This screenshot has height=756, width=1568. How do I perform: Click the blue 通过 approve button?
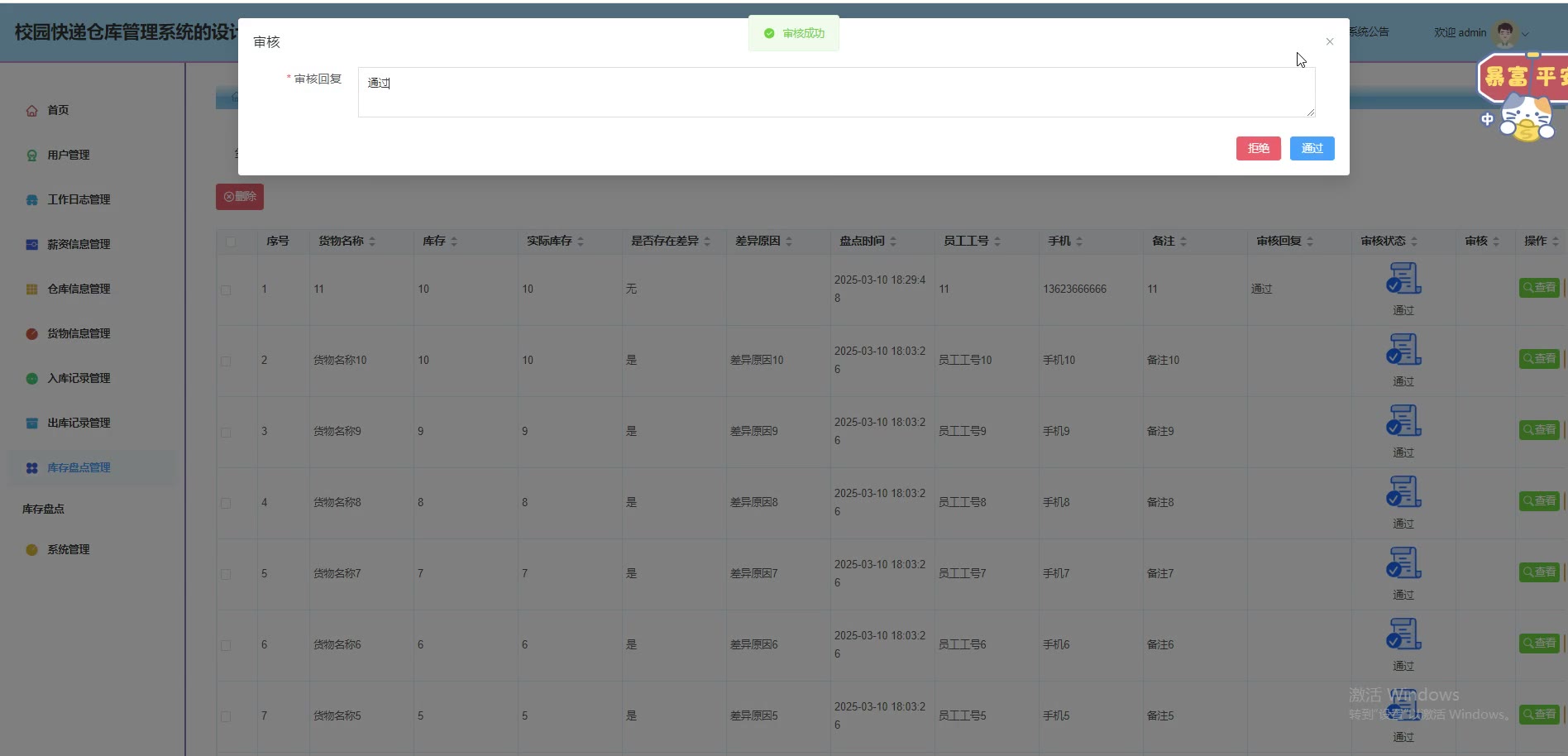1312,149
